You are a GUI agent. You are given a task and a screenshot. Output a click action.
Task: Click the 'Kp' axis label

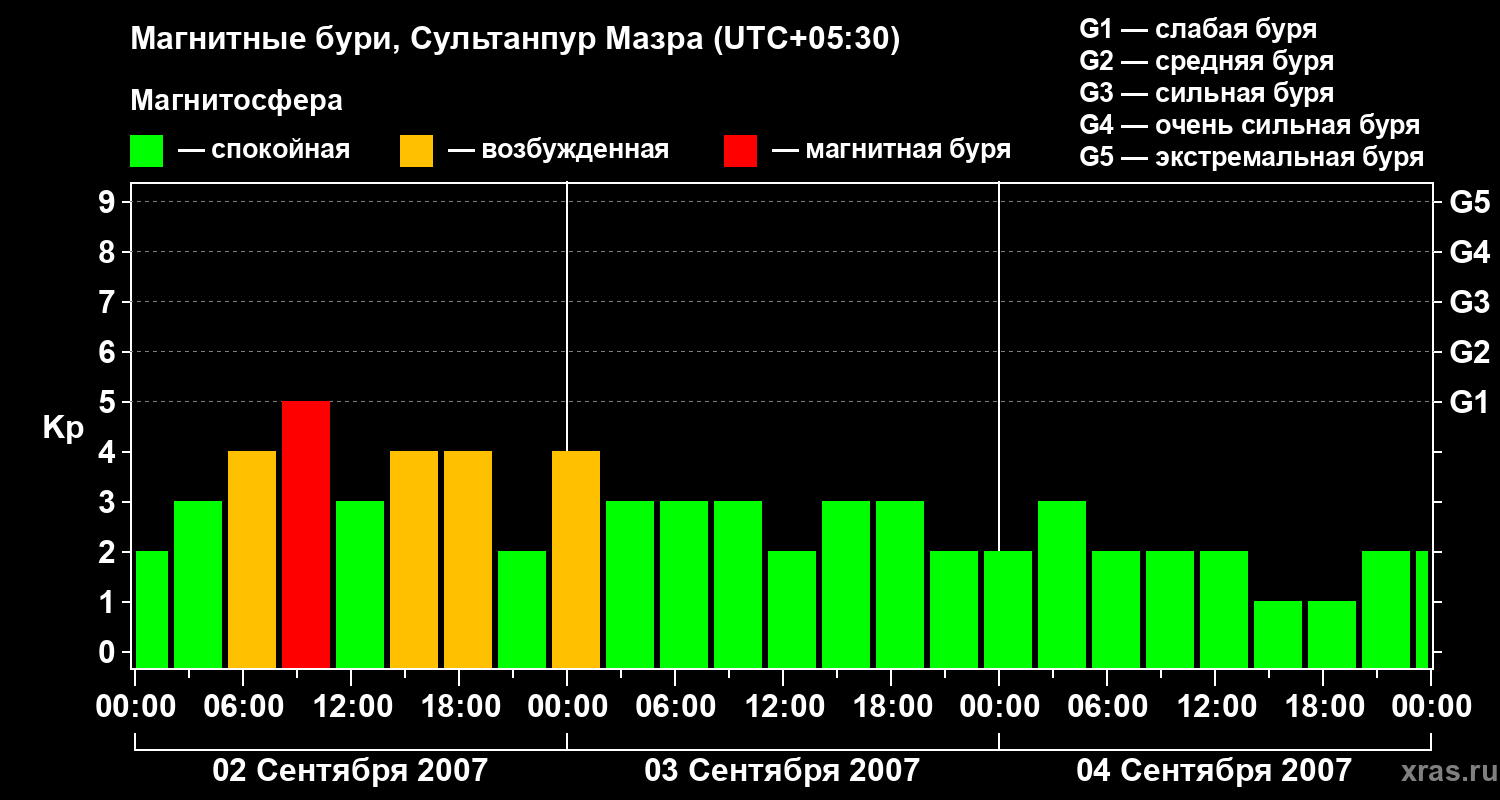[63, 428]
